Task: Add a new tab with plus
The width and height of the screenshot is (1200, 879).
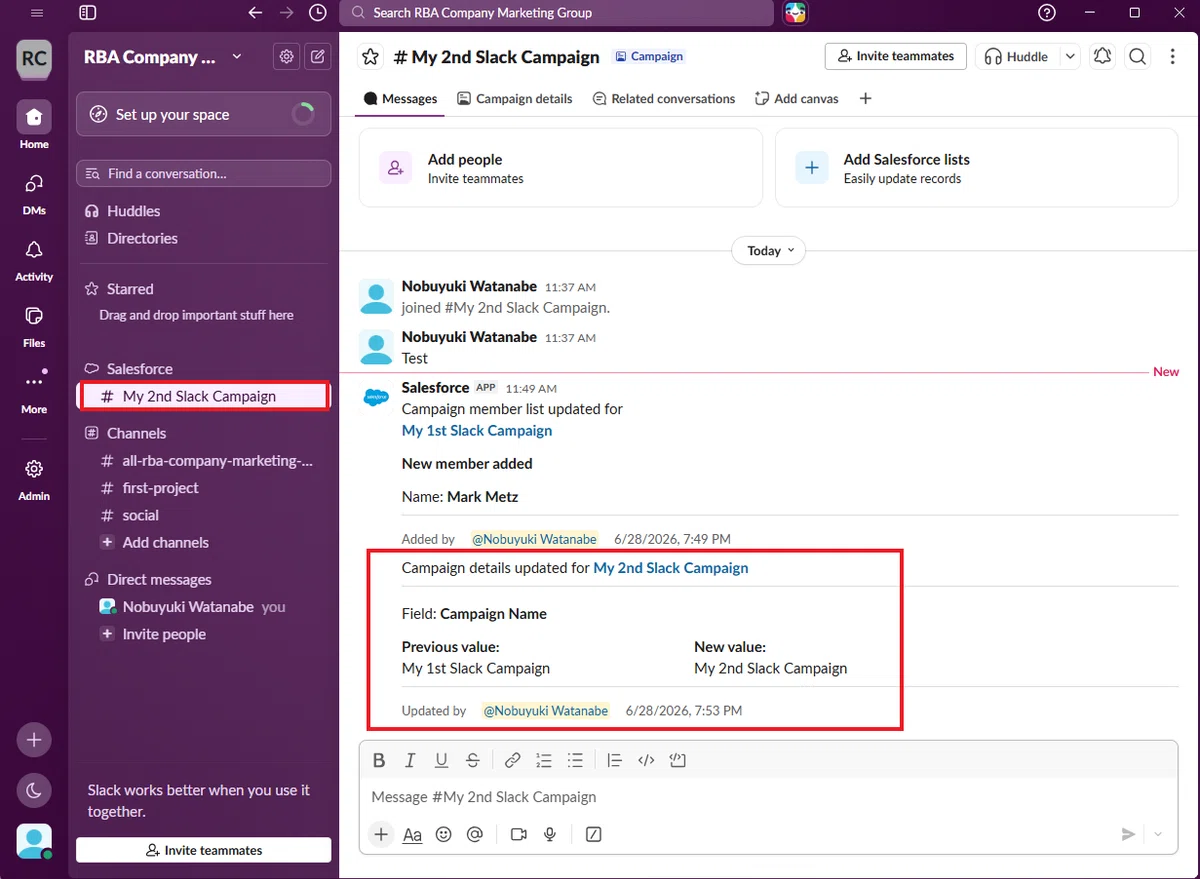Action: [x=866, y=98]
